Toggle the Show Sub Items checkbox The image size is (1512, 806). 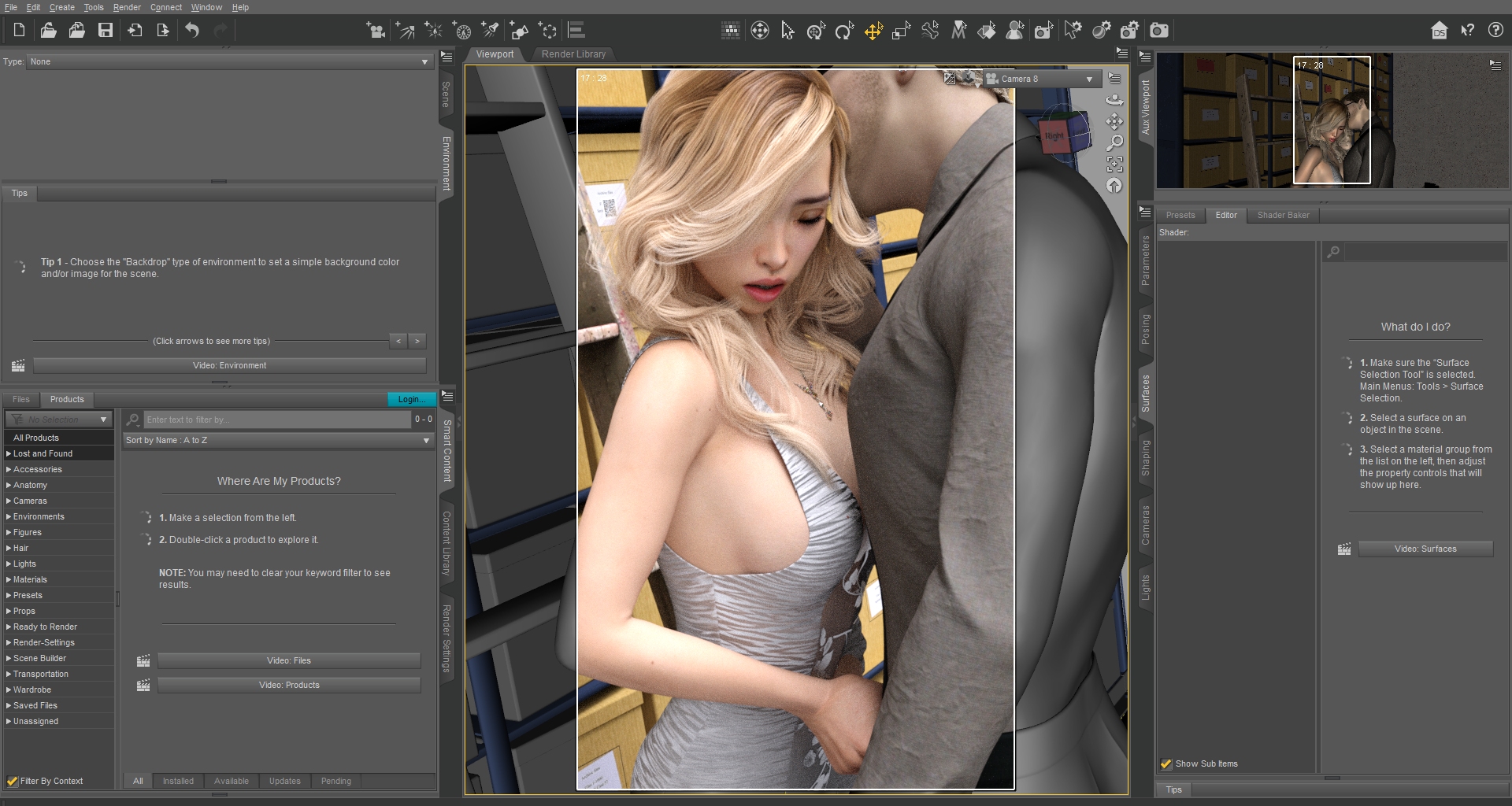(1166, 763)
